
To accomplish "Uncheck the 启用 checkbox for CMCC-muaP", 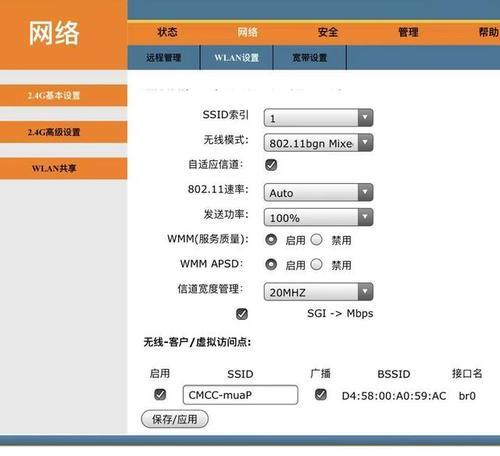I will pos(160,394).
